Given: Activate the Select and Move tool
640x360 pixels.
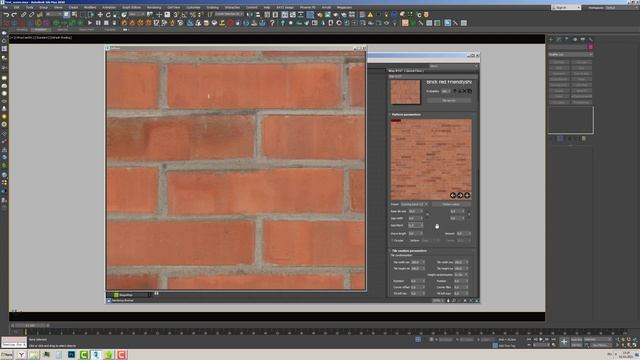Looking at the screenshot, I should (100, 15).
